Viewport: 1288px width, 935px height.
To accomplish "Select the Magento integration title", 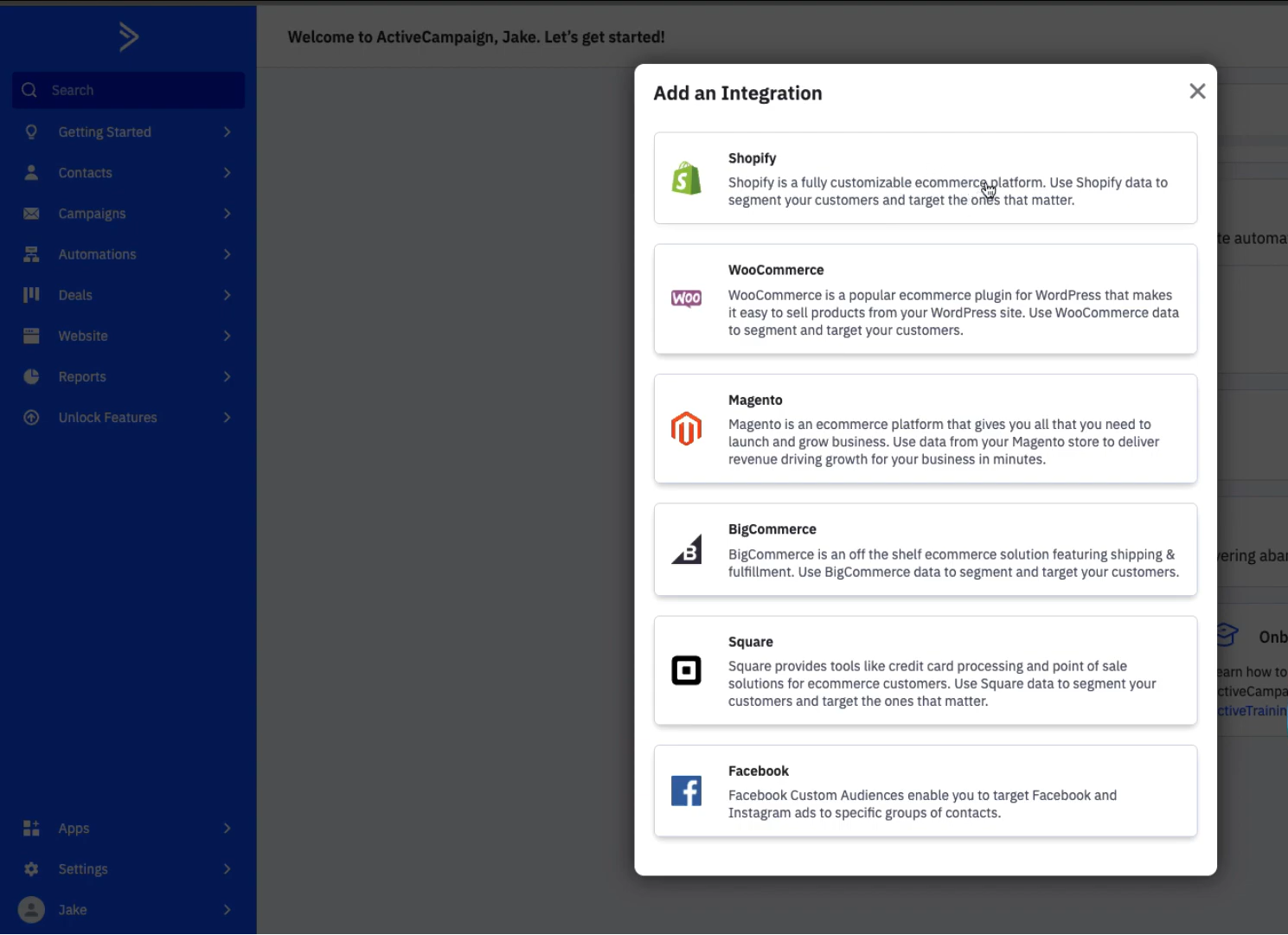I will 755,400.
